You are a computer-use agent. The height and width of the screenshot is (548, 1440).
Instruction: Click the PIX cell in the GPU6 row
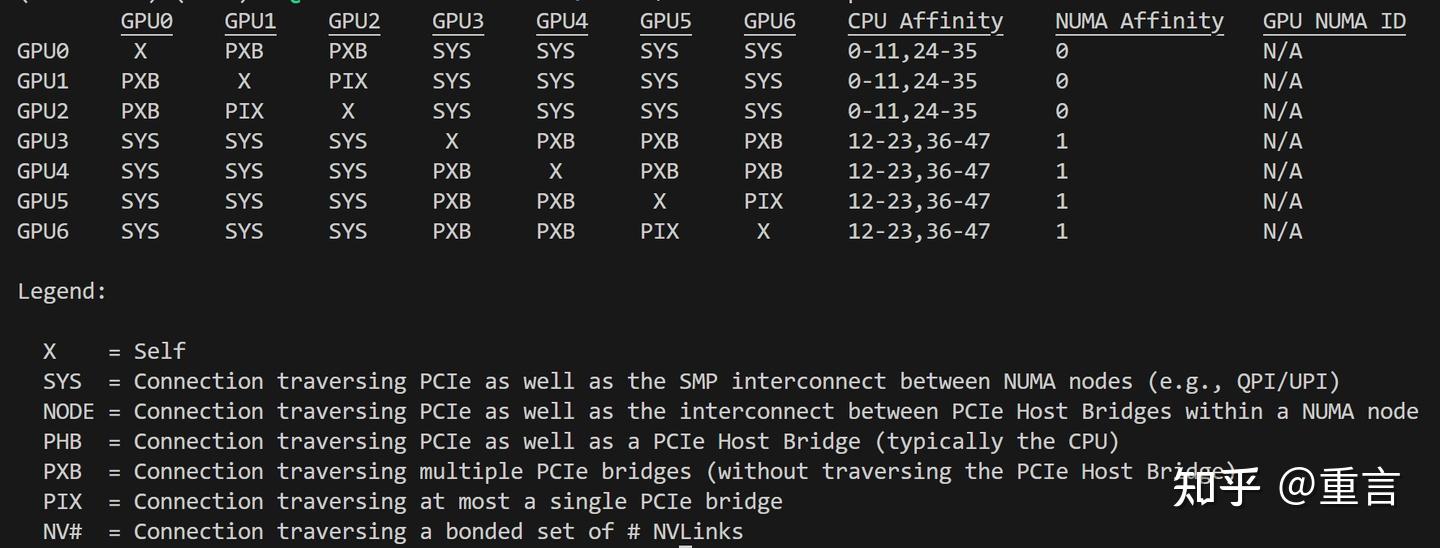tap(659, 231)
